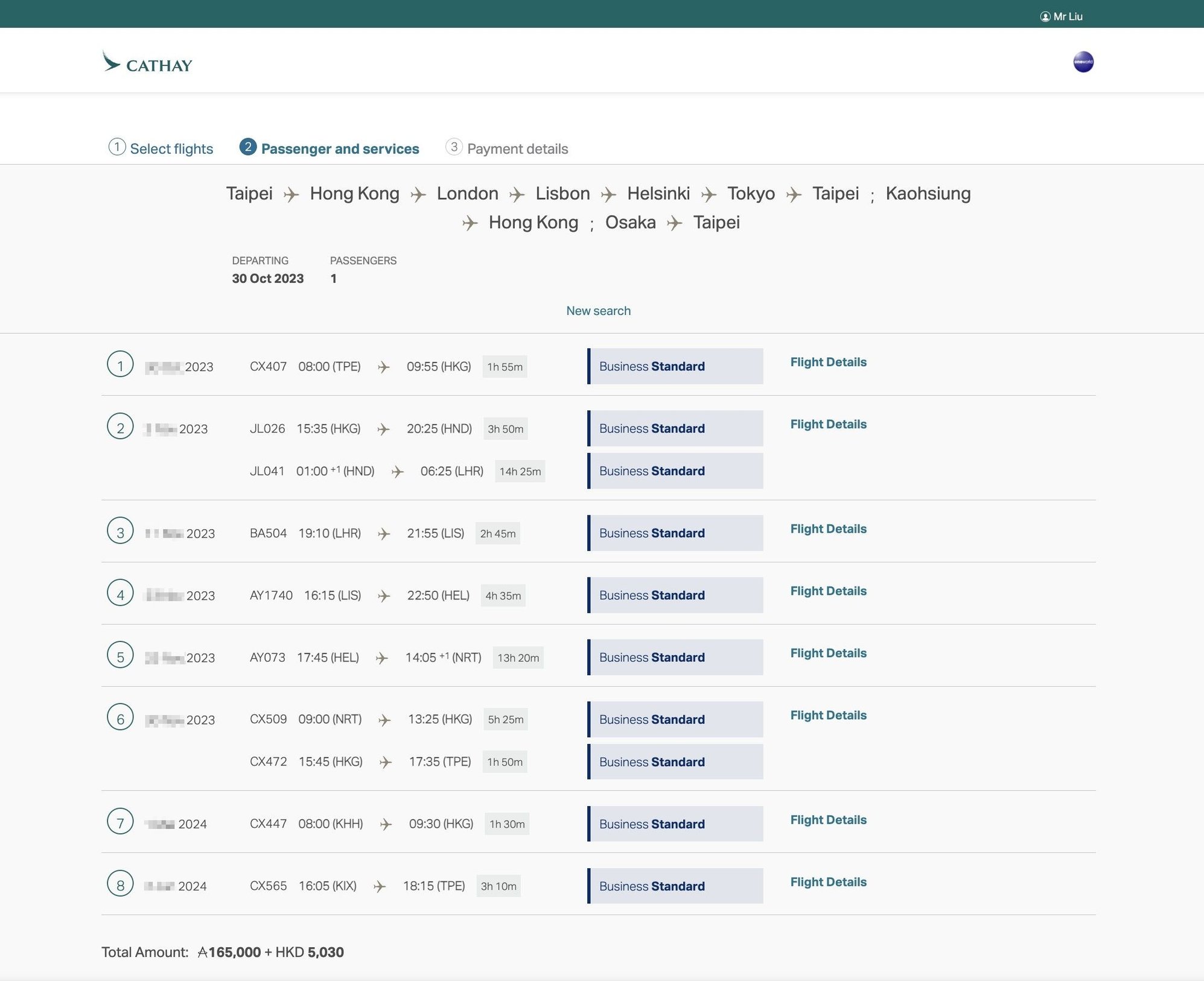Open Flight Details for flight BA504
Image resolution: width=1204 pixels, height=981 pixels.
[x=828, y=529]
